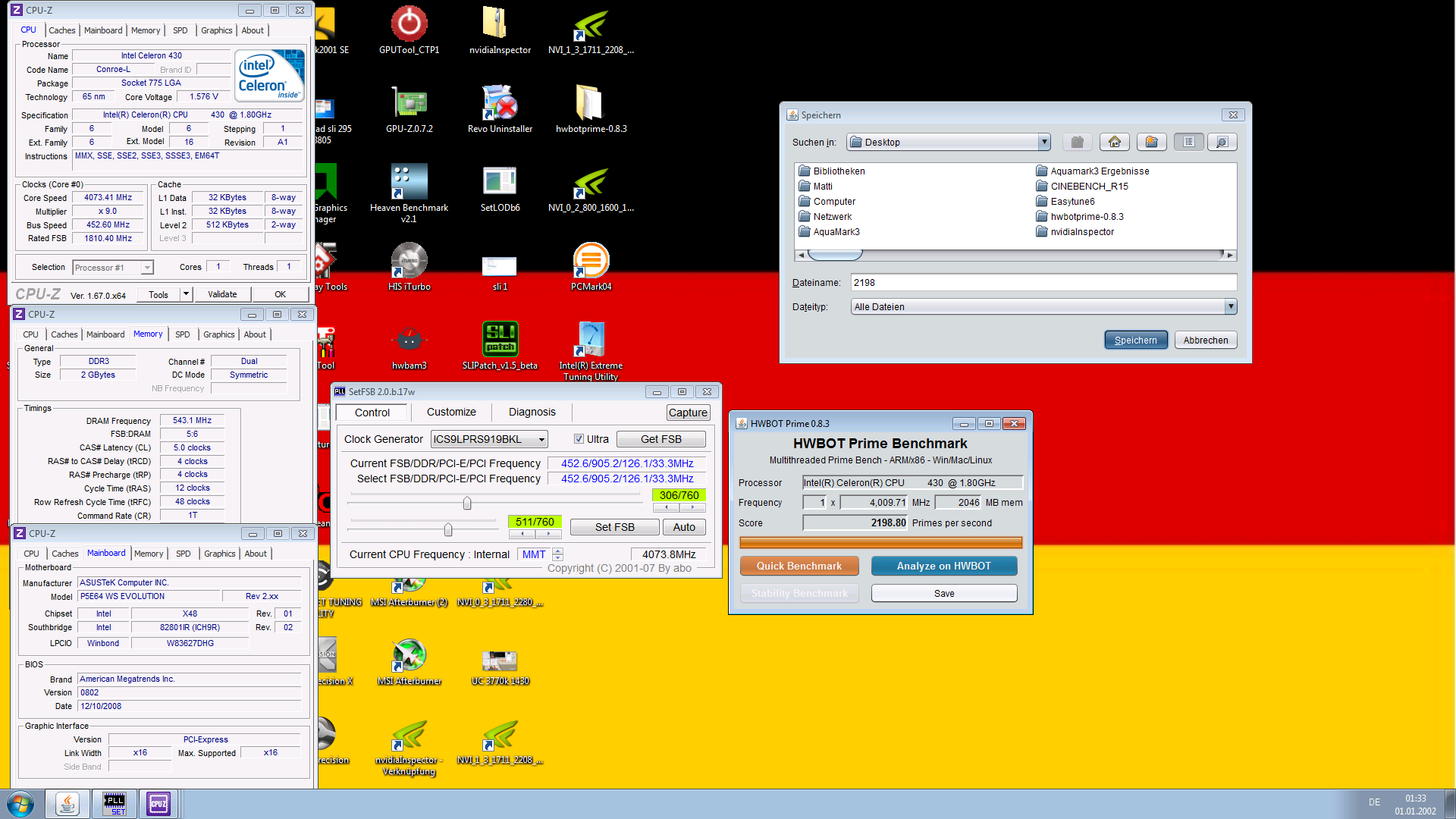1456x819 pixels.
Task: Click the upper FSB slider thumb in SetFSB
Action: pyautogui.click(x=467, y=503)
